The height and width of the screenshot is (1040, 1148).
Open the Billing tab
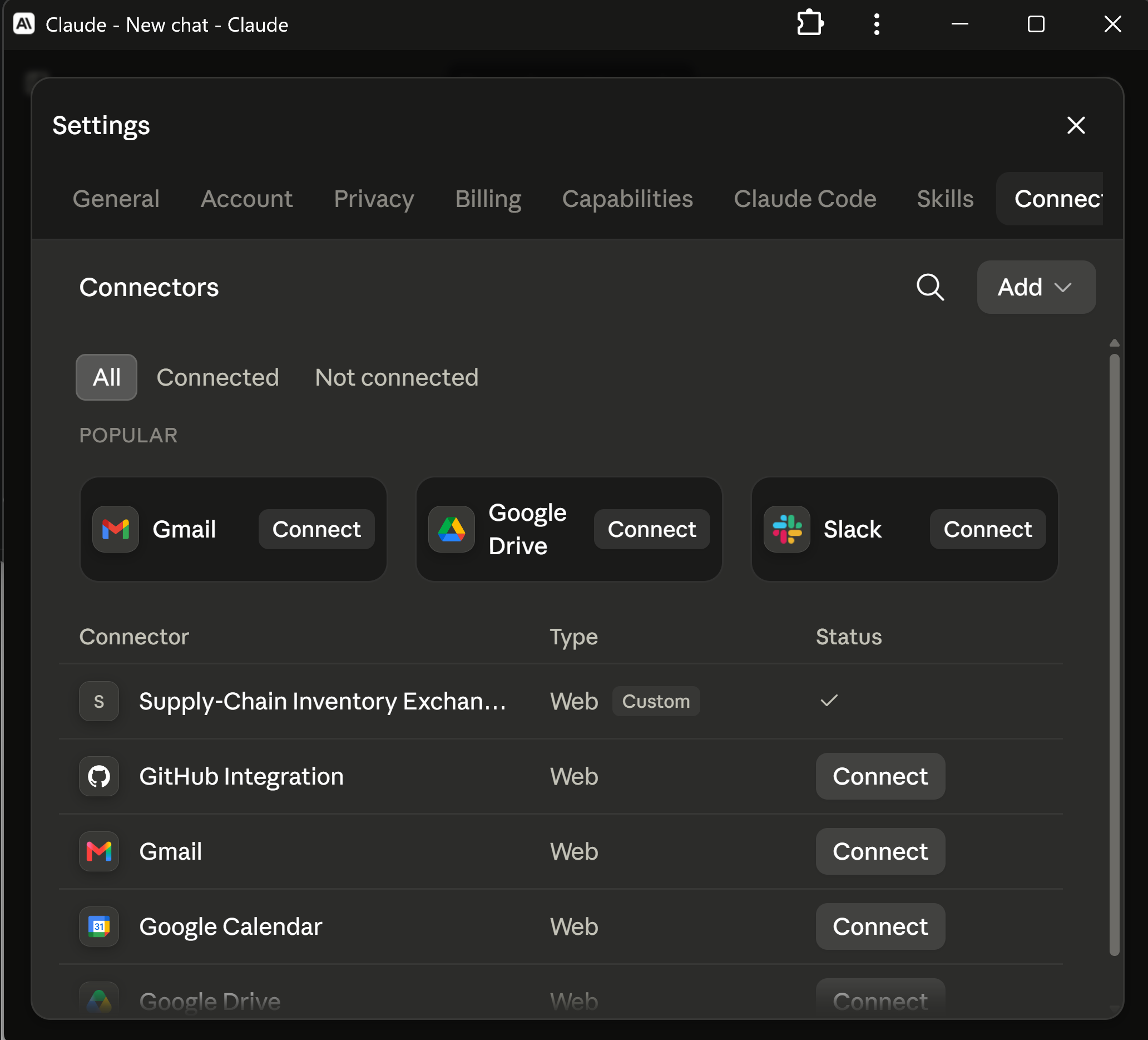(x=488, y=199)
